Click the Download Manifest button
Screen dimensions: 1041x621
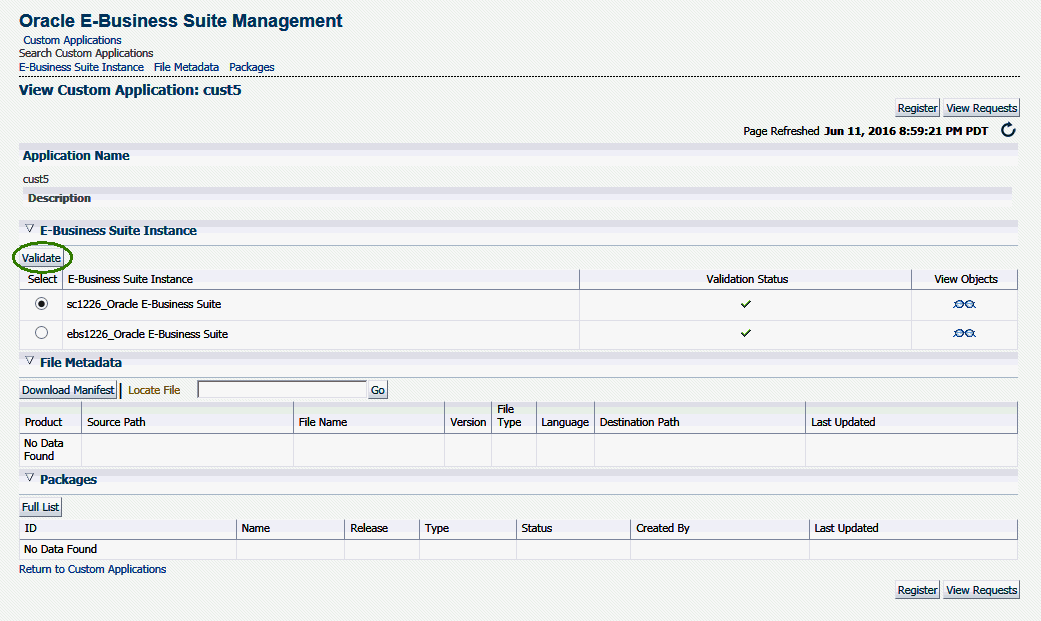point(68,390)
